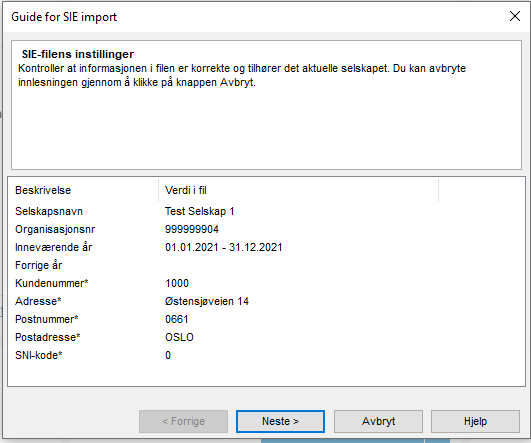The height and width of the screenshot is (443, 531).
Task: Click the disabled < Forrige button
Action: [x=183, y=421]
